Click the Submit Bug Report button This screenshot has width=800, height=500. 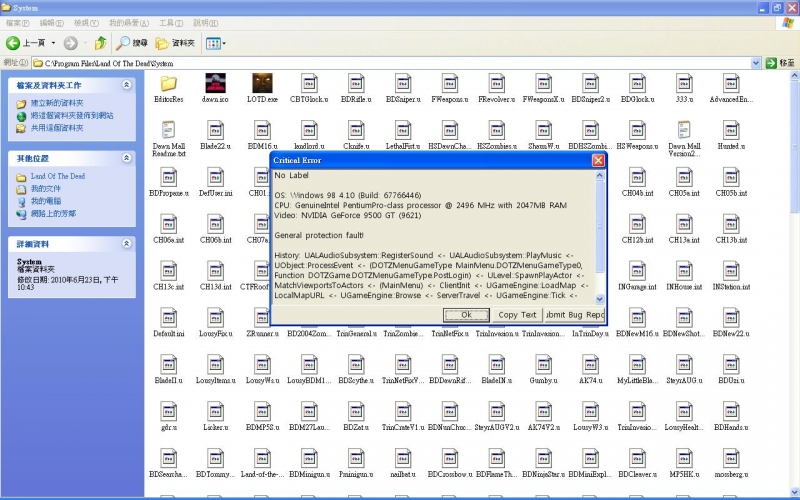click(x=574, y=314)
